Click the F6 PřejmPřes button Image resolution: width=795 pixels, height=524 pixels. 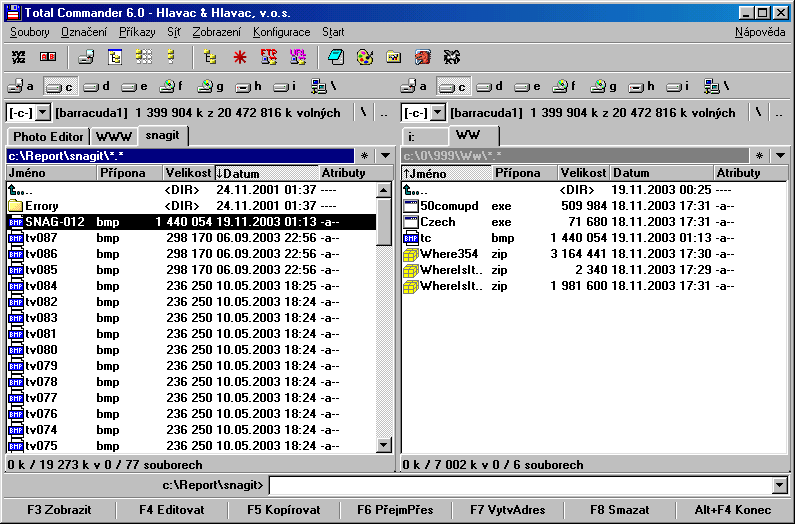[395, 510]
